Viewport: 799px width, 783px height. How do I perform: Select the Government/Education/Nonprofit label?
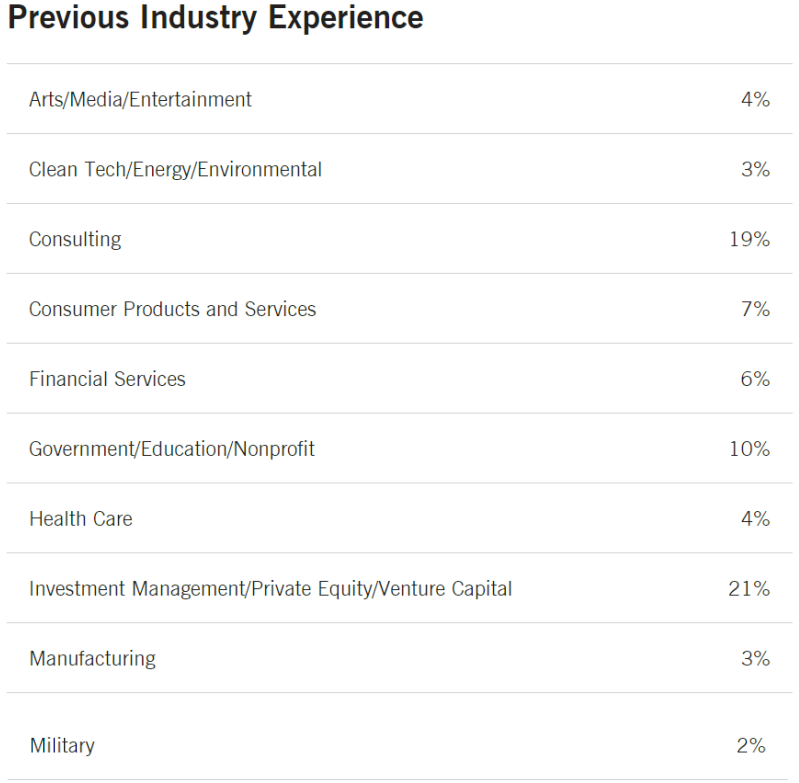click(x=171, y=450)
